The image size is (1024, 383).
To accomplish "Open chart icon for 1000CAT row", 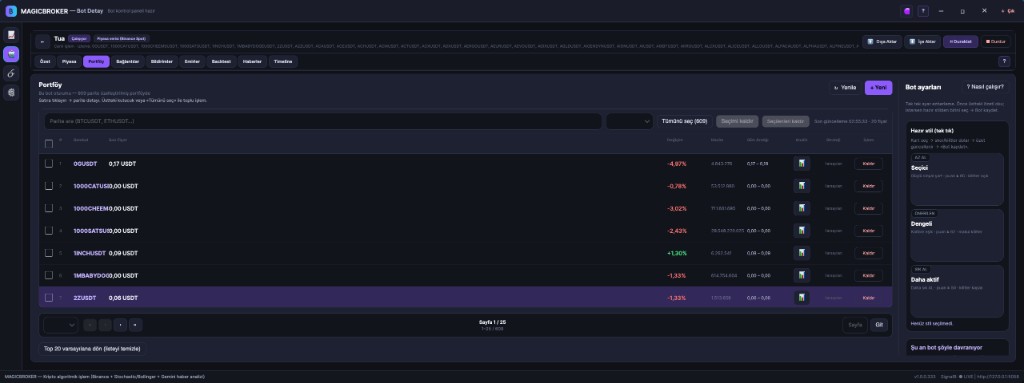I will (x=801, y=186).
